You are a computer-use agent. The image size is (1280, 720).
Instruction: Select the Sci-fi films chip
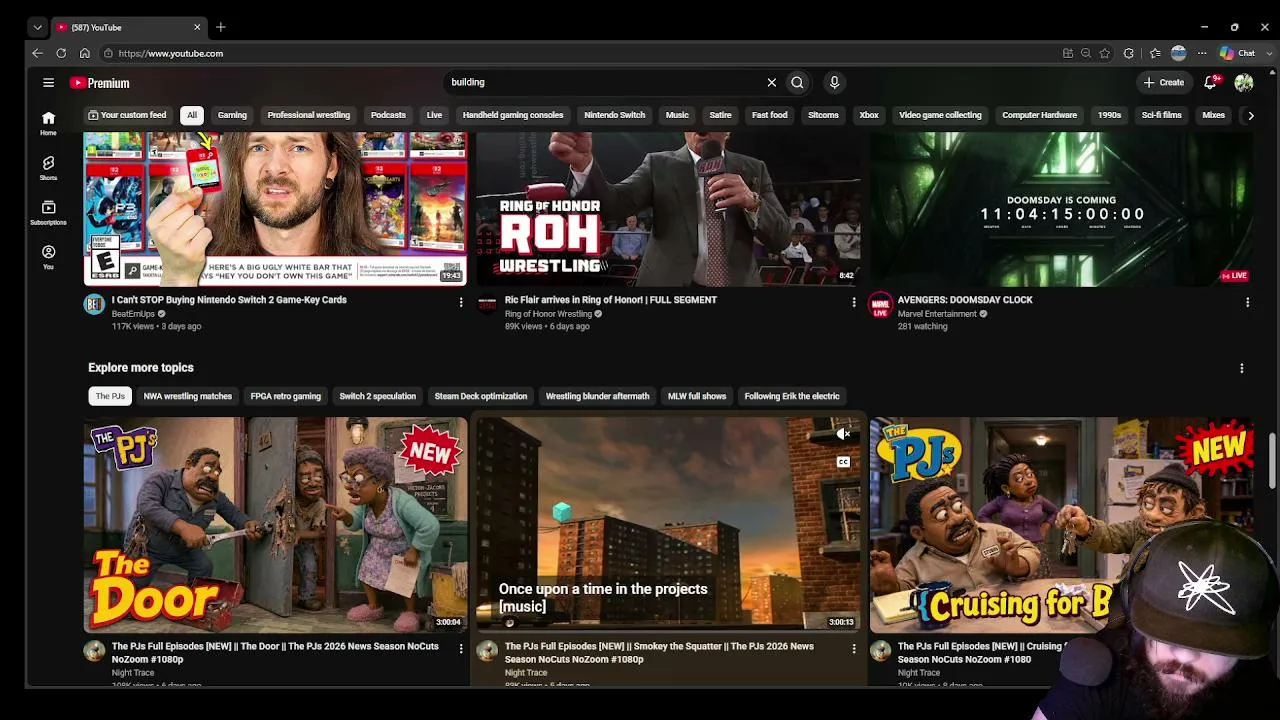pyautogui.click(x=1162, y=115)
